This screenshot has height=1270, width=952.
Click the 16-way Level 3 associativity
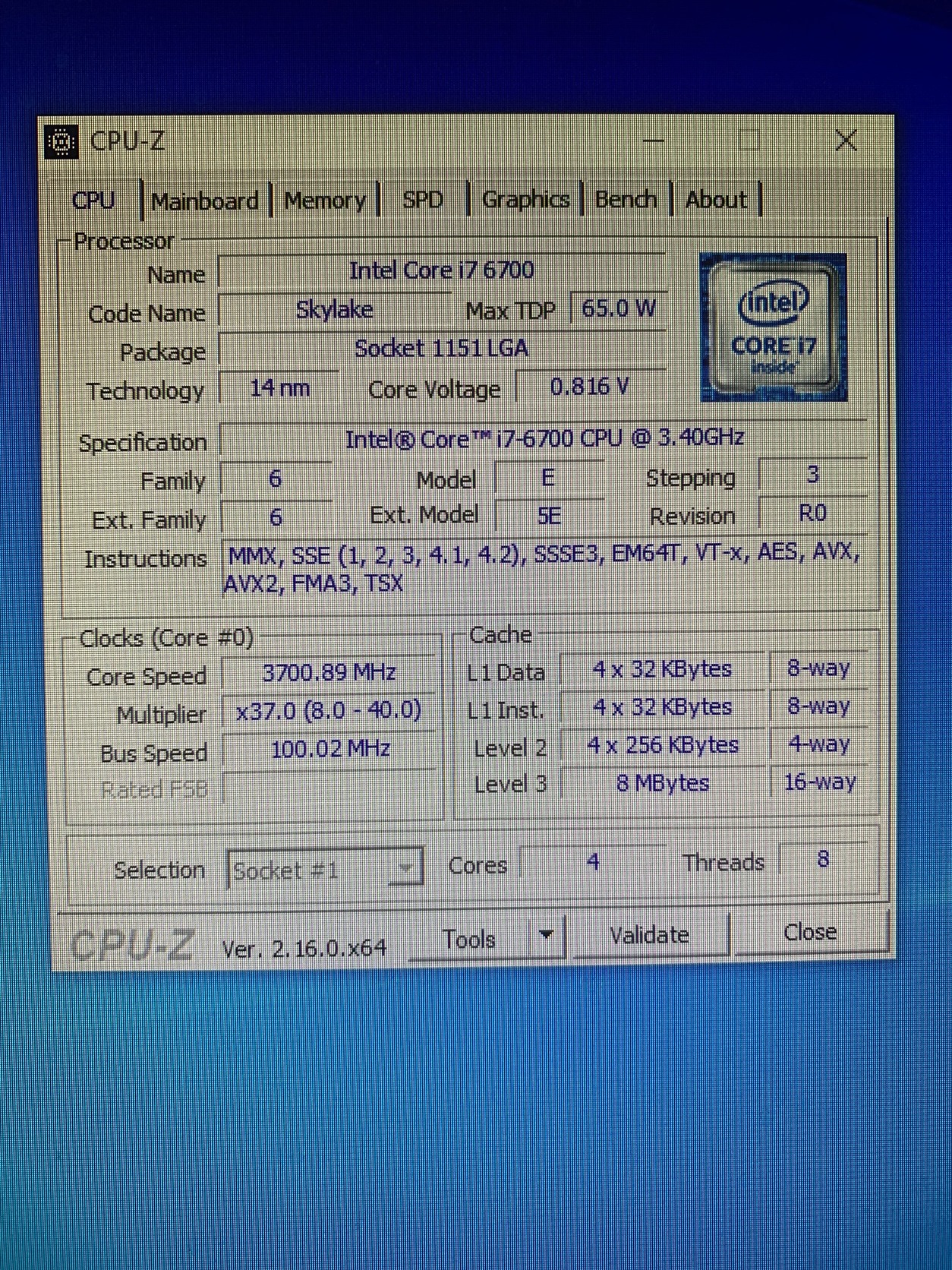819,782
